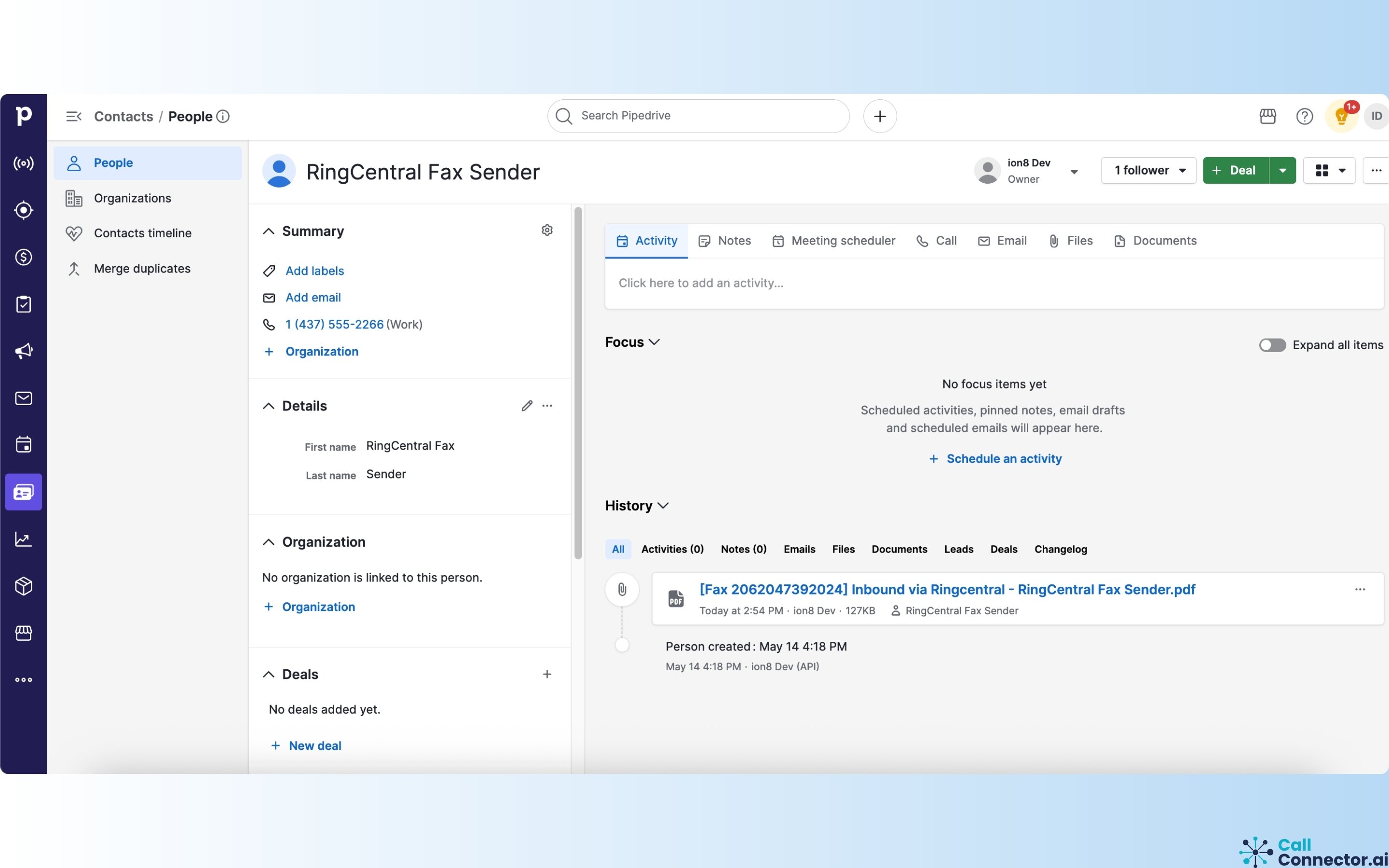
Task: Open Campaigns megaphone icon in sidebar
Action: (x=24, y=351)
